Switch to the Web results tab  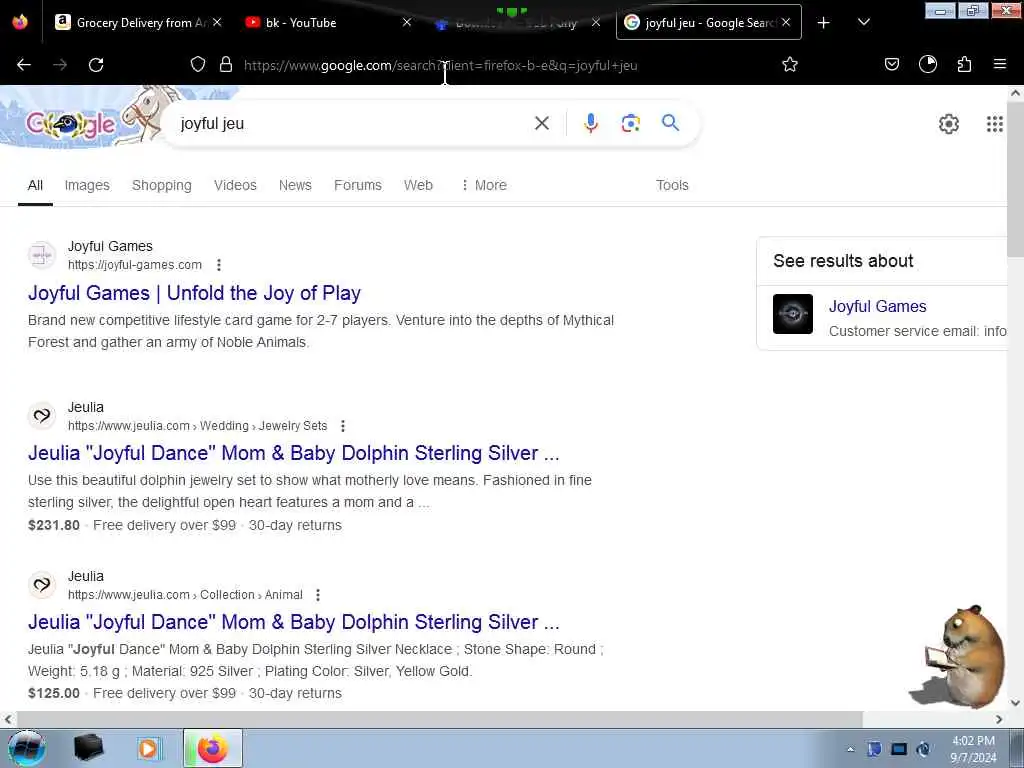[418, 185]
